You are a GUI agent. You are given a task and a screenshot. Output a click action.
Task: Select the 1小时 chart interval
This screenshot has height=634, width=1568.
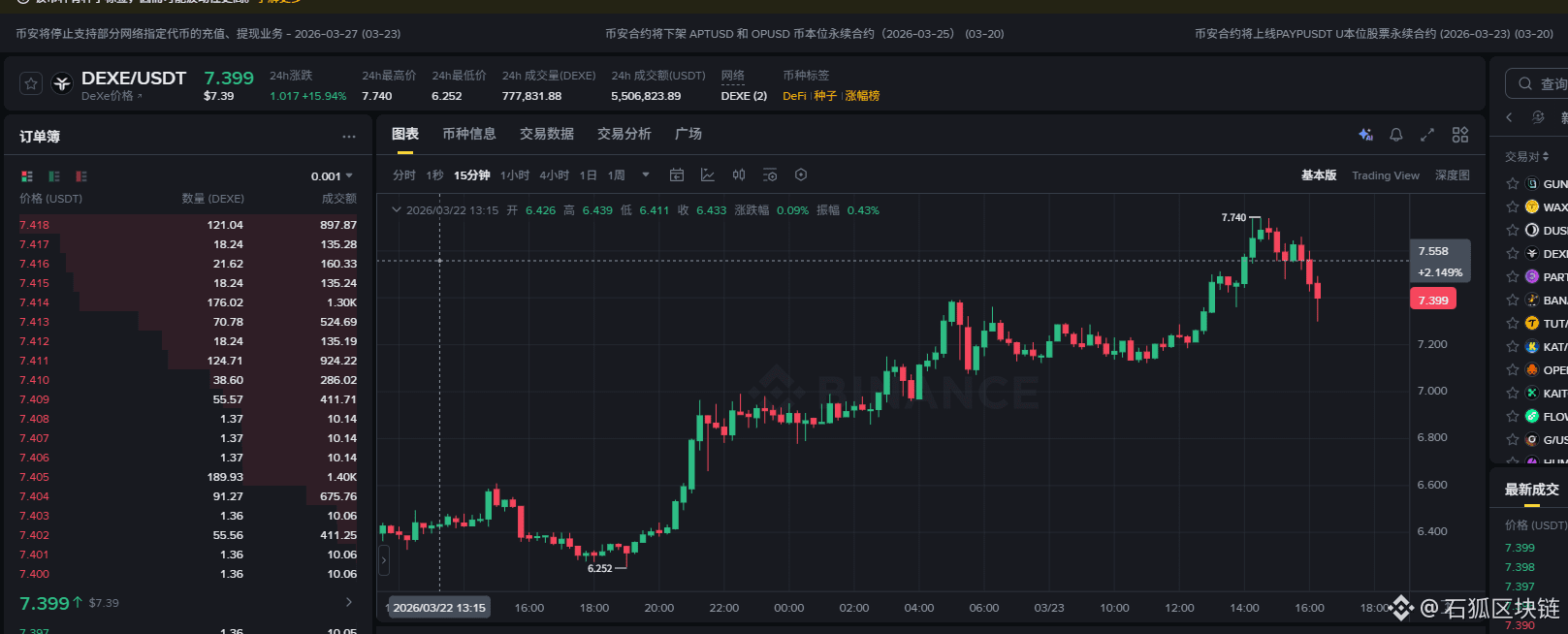tap(515, 175)
